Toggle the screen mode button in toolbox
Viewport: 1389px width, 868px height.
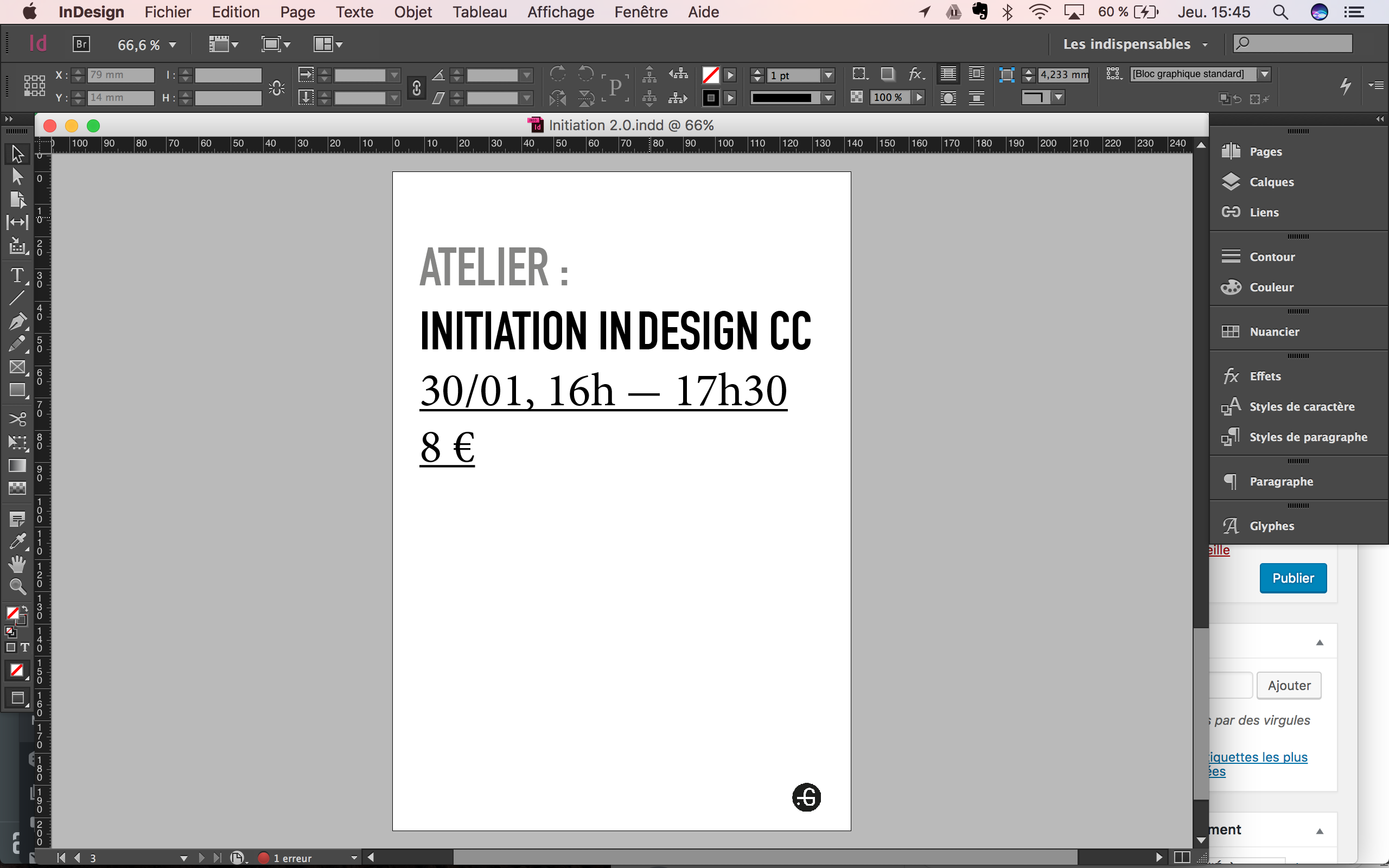click(x=17, y=699)
